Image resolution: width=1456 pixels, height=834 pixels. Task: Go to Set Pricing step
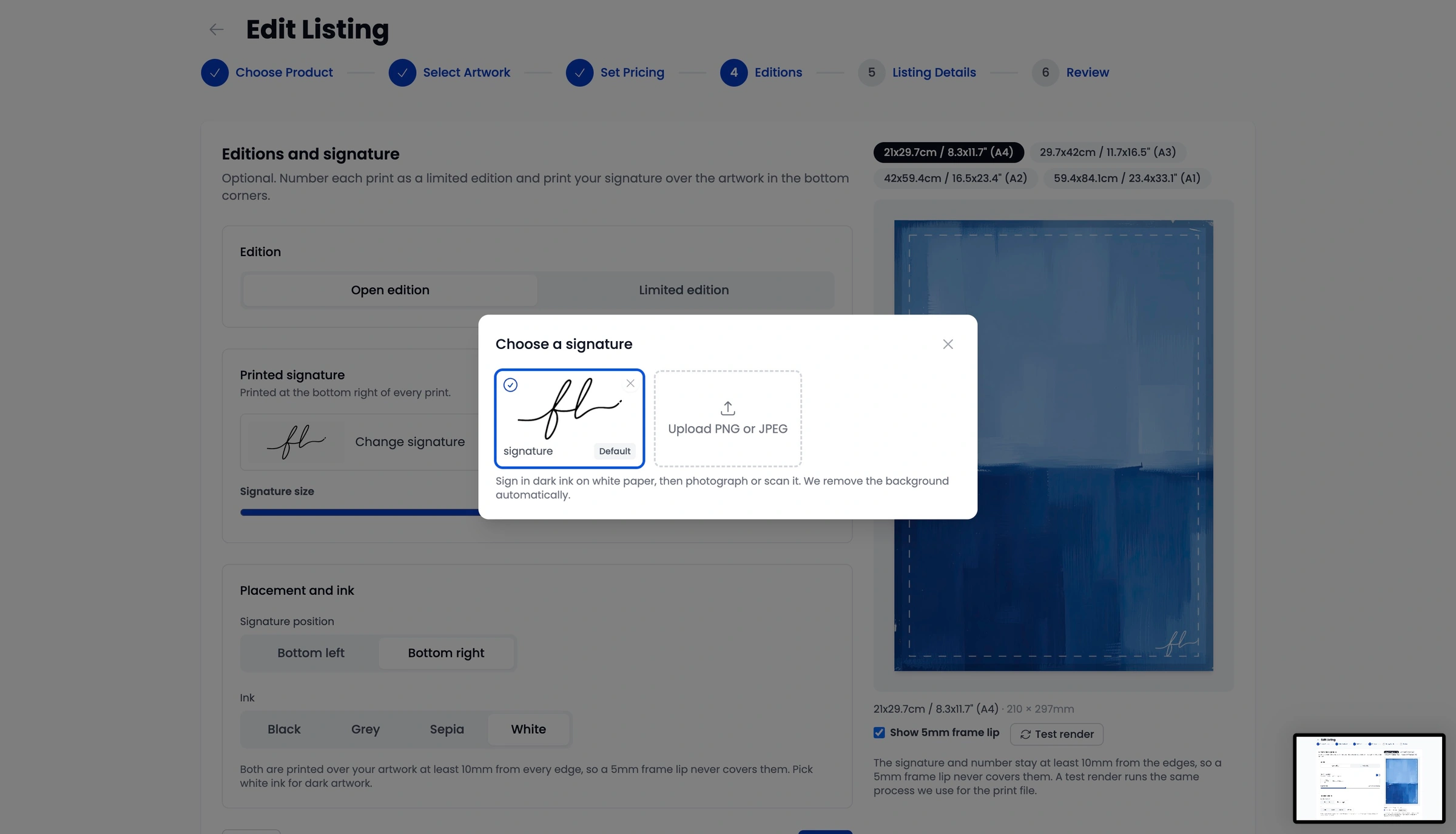click(x=632, y=73)
